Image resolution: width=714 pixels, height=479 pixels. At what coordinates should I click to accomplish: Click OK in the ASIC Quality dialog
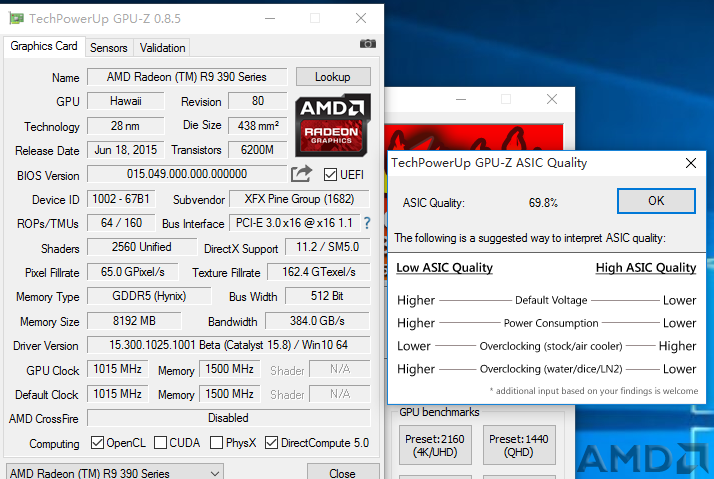tap(656, 201)
